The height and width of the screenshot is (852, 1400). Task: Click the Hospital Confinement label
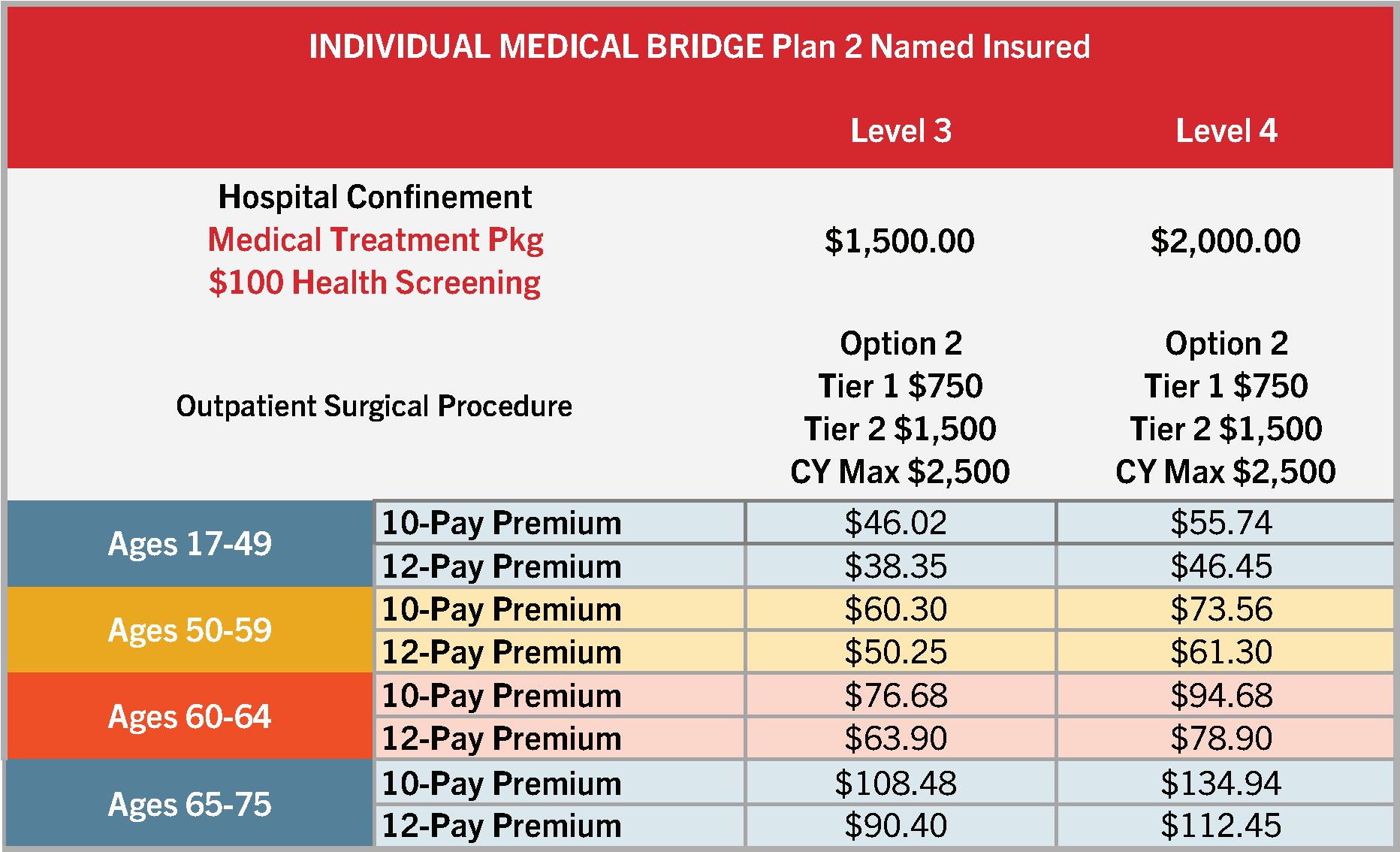pos(375,197)
